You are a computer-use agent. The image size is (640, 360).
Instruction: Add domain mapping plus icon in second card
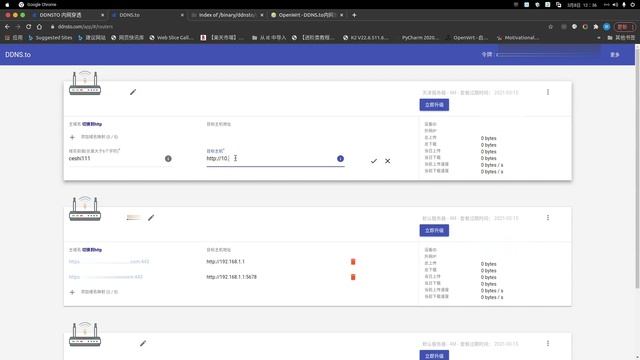(72, 292)
